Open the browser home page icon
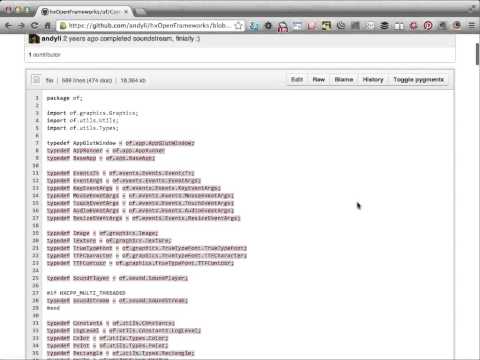480x360 pixels. (x=47, y=26)
